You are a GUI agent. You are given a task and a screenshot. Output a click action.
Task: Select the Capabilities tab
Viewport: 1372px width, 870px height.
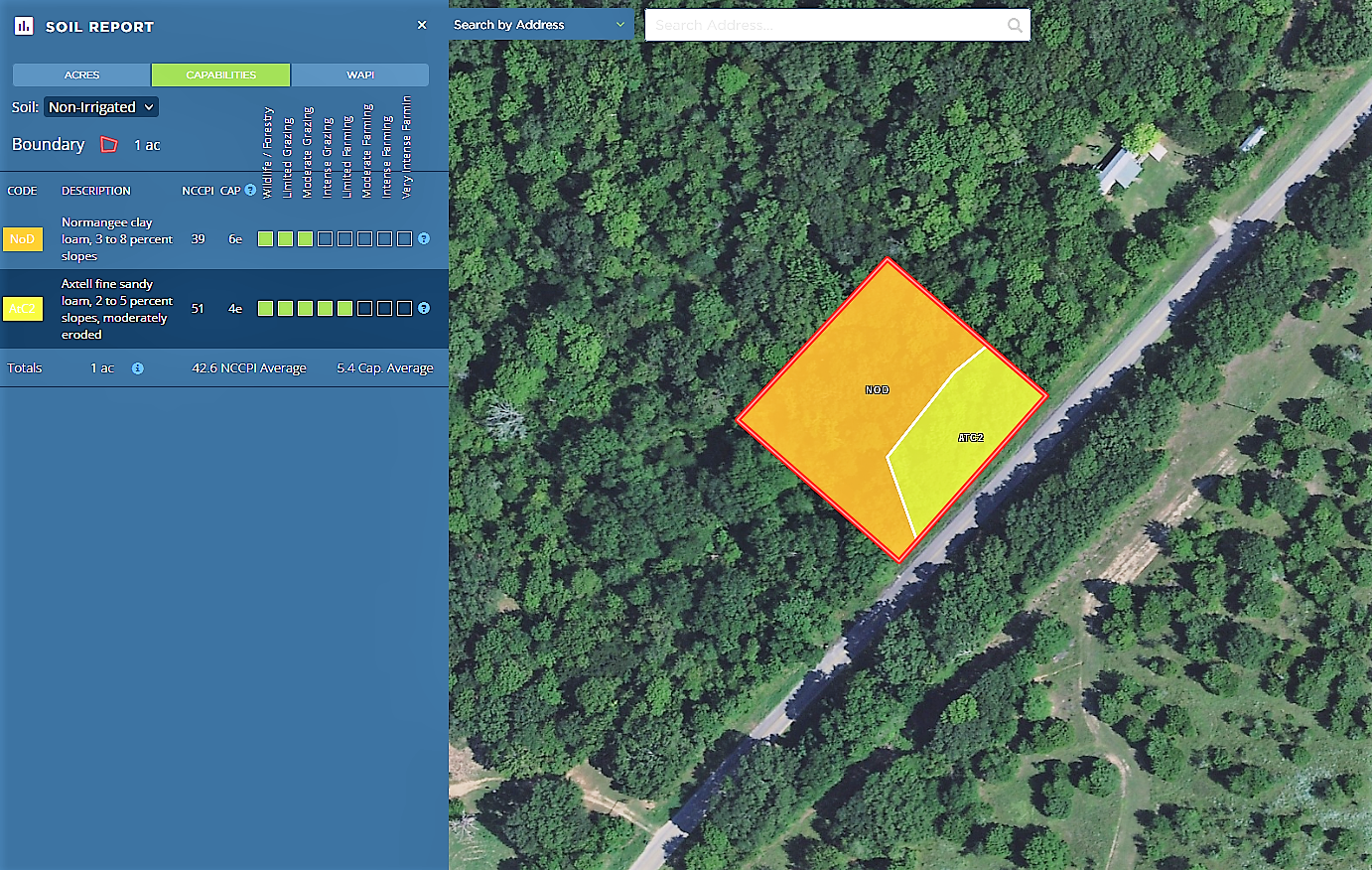(x=220, y=75)
